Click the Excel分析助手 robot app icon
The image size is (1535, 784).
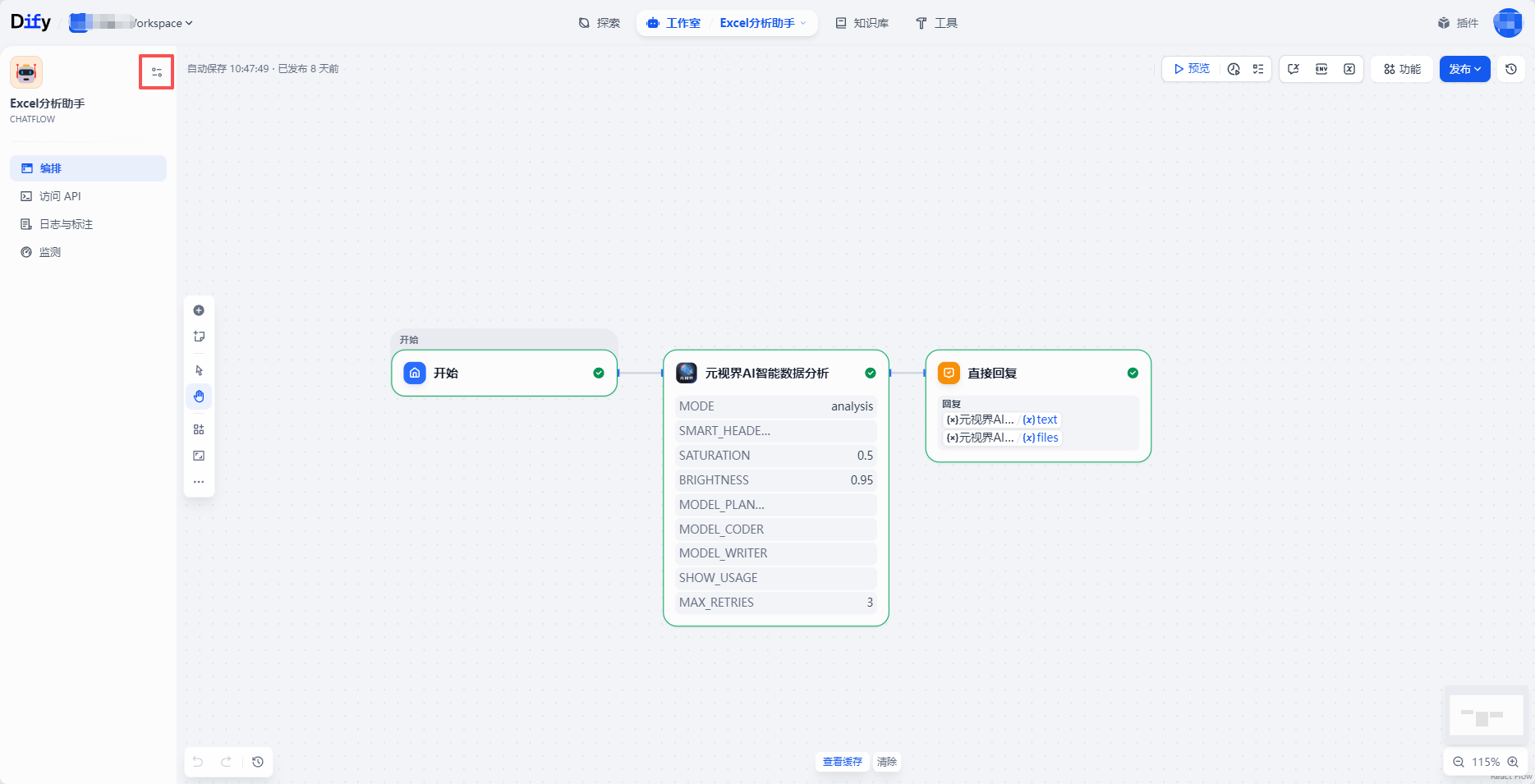pyautogui.click(x=26, y=72)
